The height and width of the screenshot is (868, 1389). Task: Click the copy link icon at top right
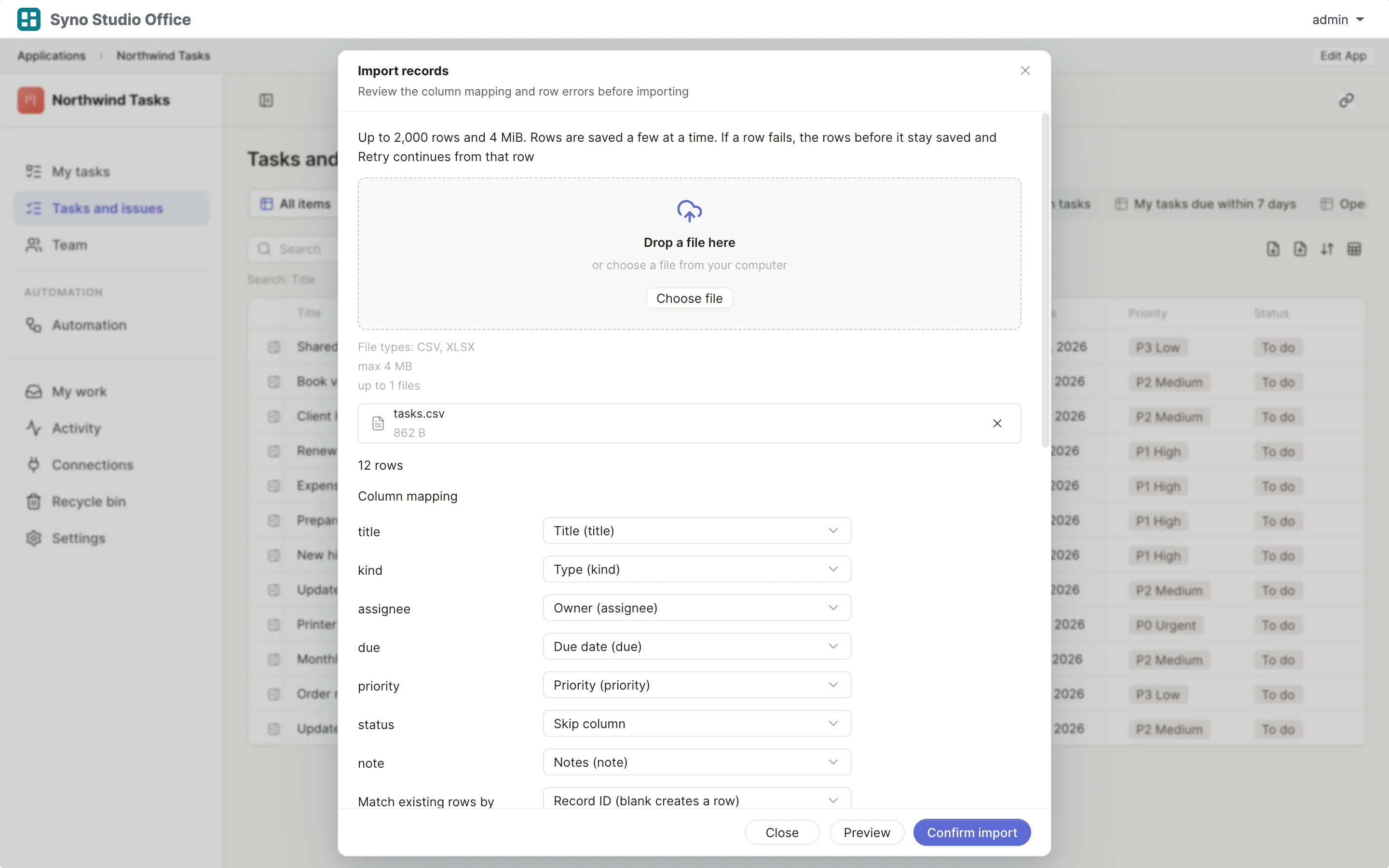pyautogui.click(x=1346, y=100)
